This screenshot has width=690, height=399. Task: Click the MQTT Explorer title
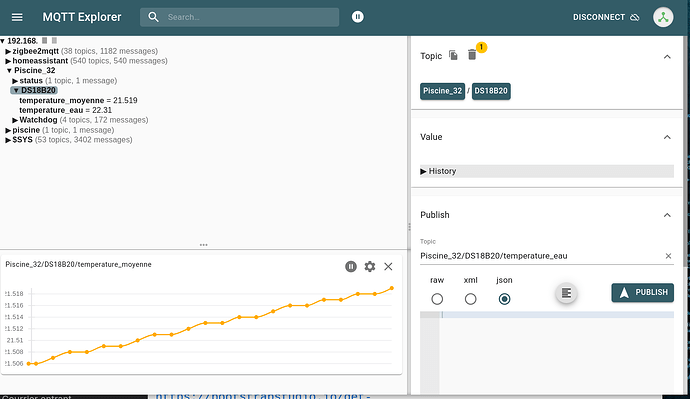(x=82, y=17)
